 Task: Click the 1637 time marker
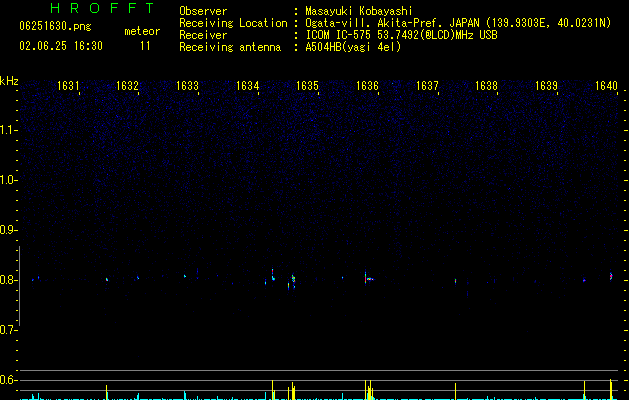pyautogui.click(x=427, y=85)
